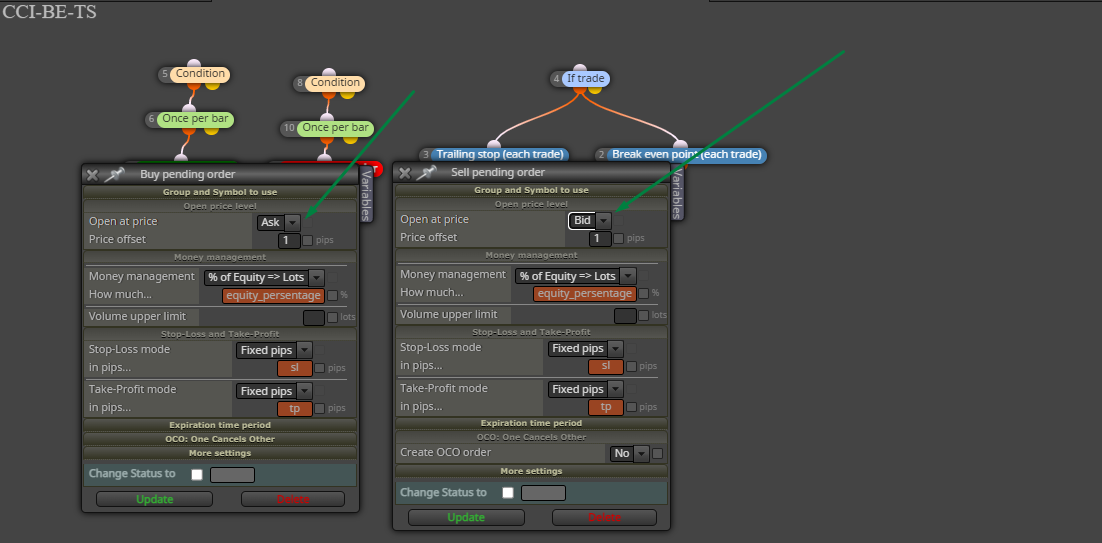The height and width of the screenshot is (543, 1102).
Task: Open Create OCO order No dropdown
Action: coord(629,454)
